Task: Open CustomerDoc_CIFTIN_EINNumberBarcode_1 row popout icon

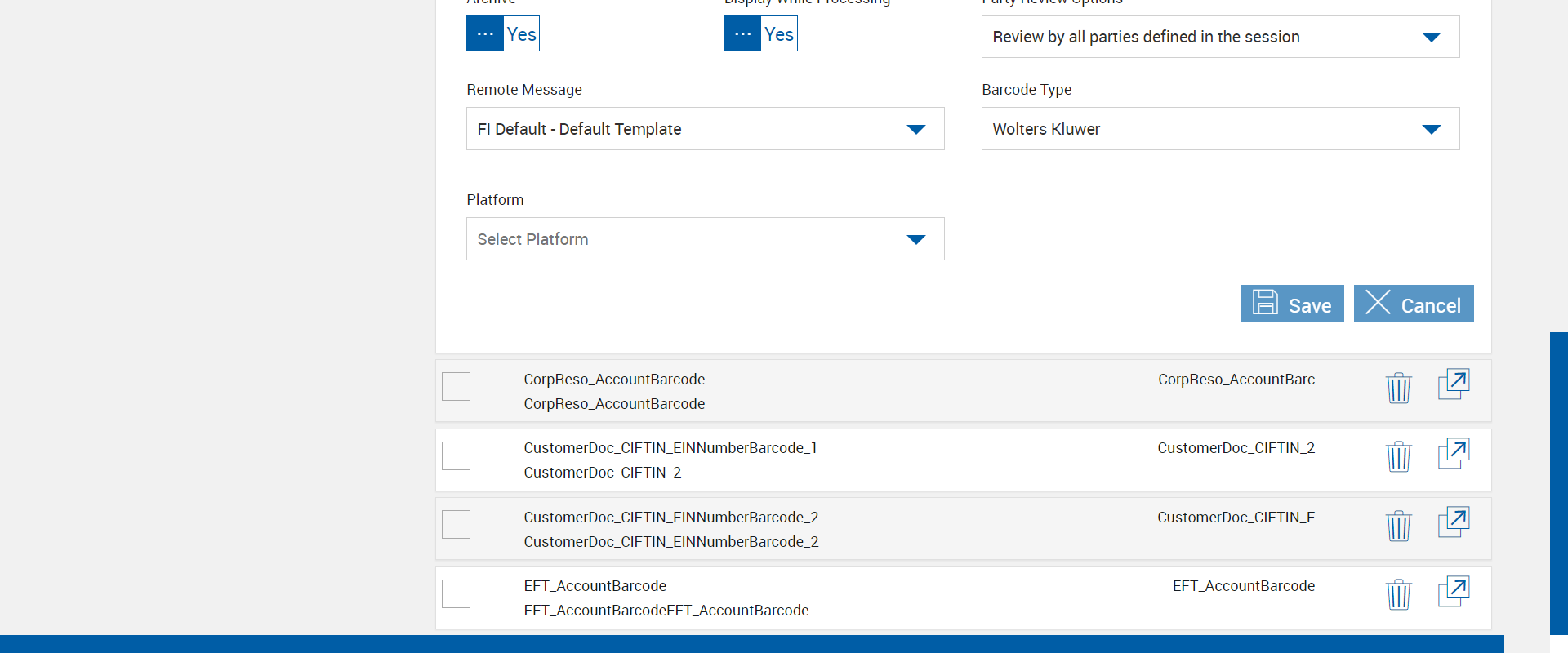Action: tap(1453, 454)
